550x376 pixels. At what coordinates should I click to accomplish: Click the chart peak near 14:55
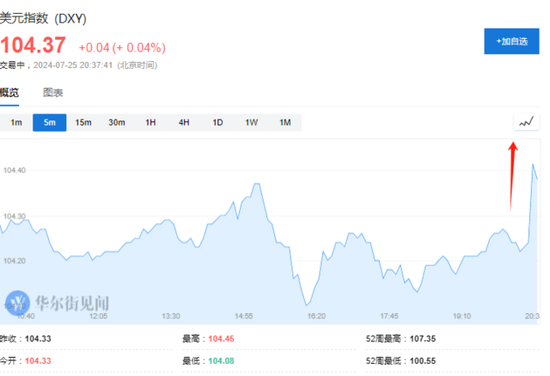coord(257,183)
